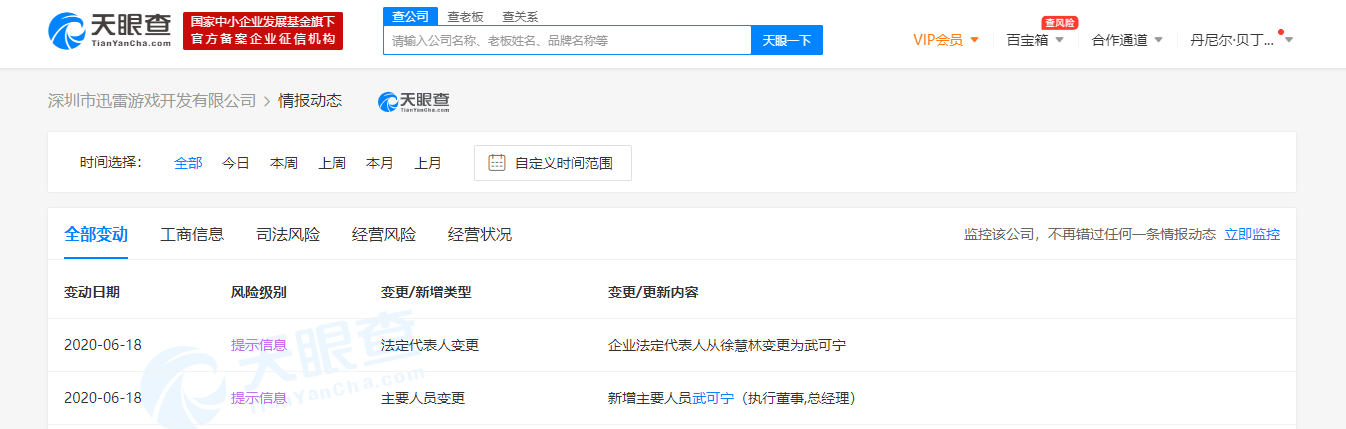Screen dimensions: 1346x429
Task: Click the 立即监控 link
Action: point(1252,235)
